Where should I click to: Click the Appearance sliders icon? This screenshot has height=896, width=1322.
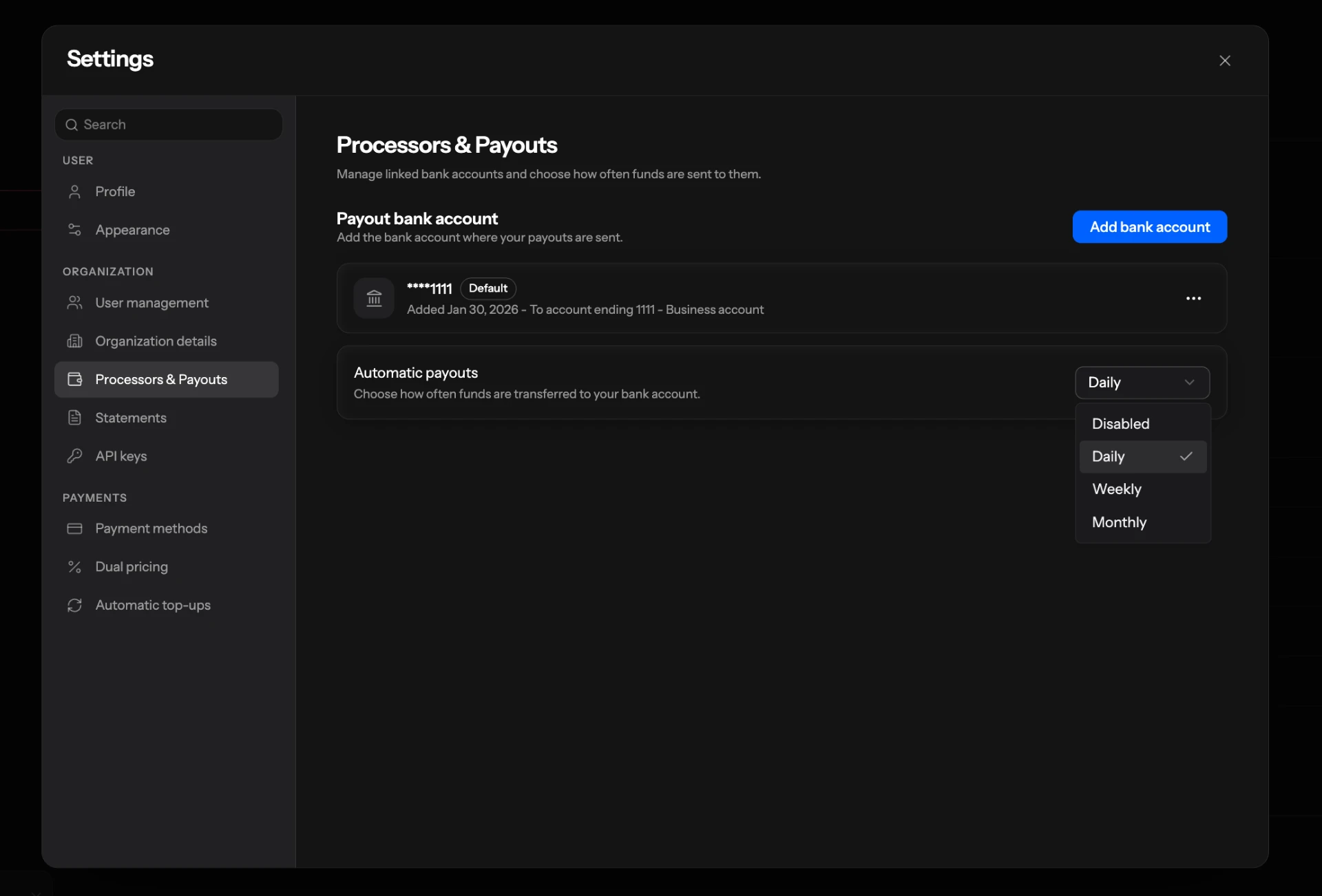point(74,230)
